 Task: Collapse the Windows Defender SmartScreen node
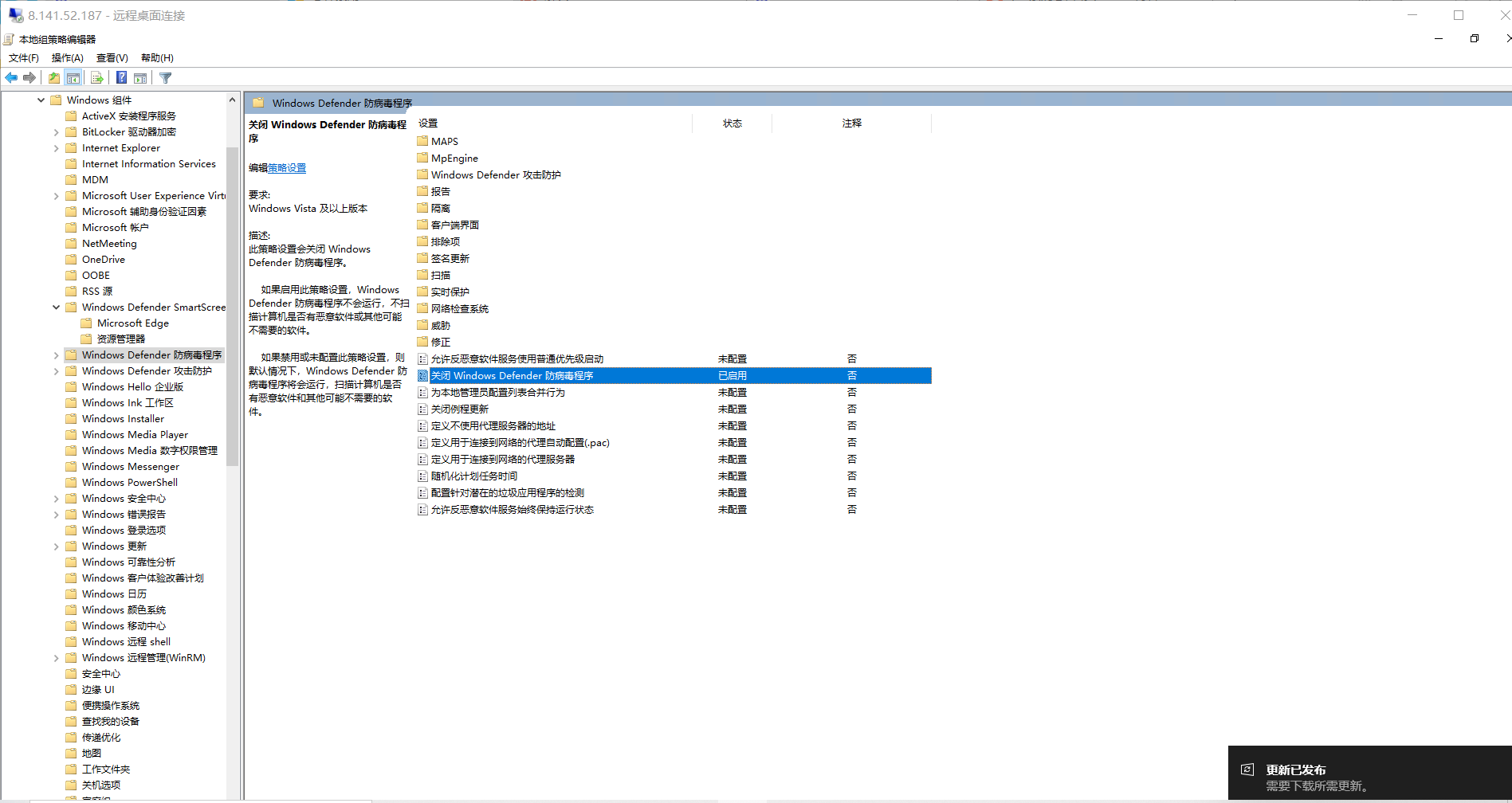click(x=56, y=307)
